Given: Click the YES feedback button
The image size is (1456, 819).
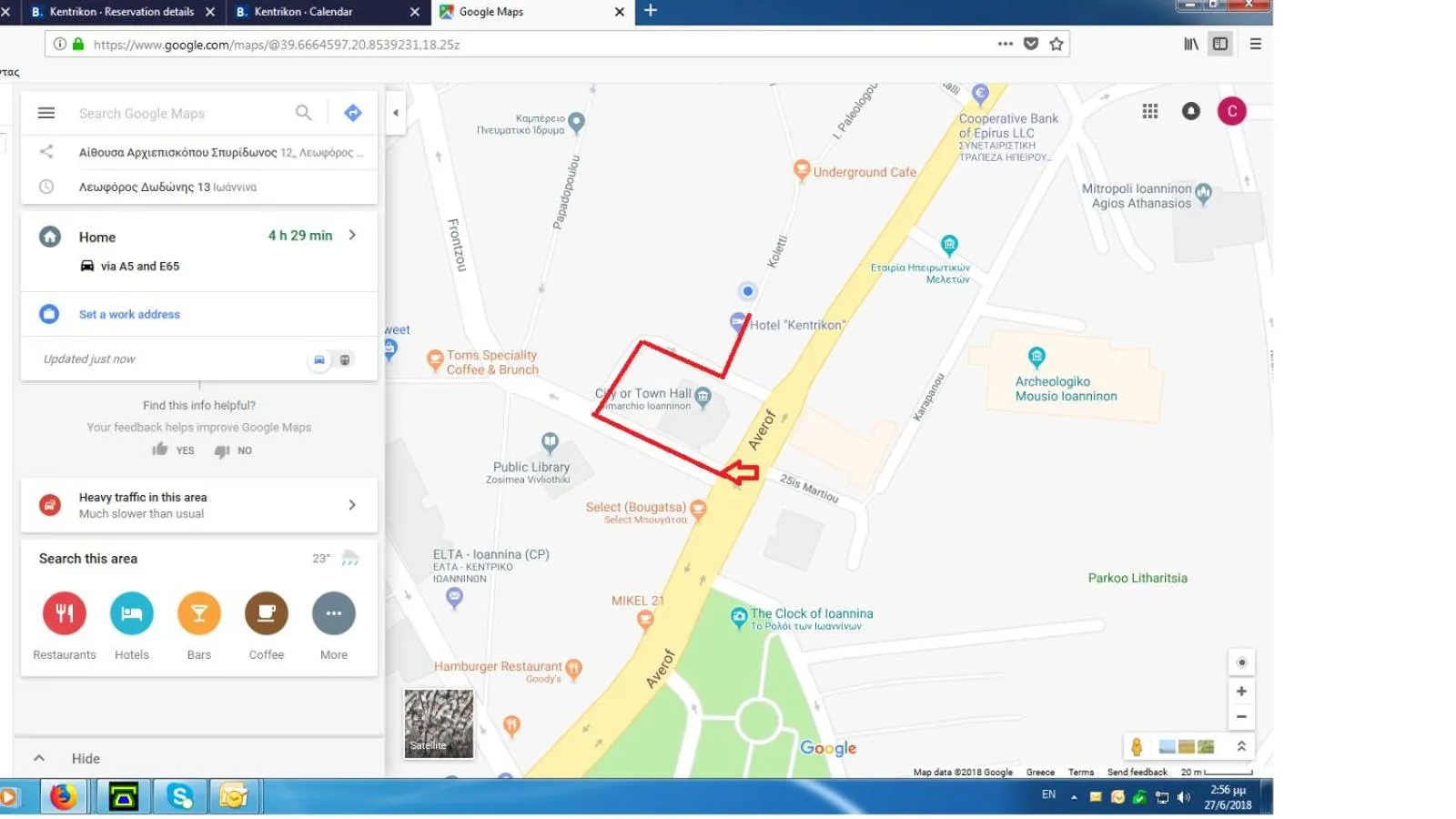Looking at the screenshot, I should tap(174, 450).
